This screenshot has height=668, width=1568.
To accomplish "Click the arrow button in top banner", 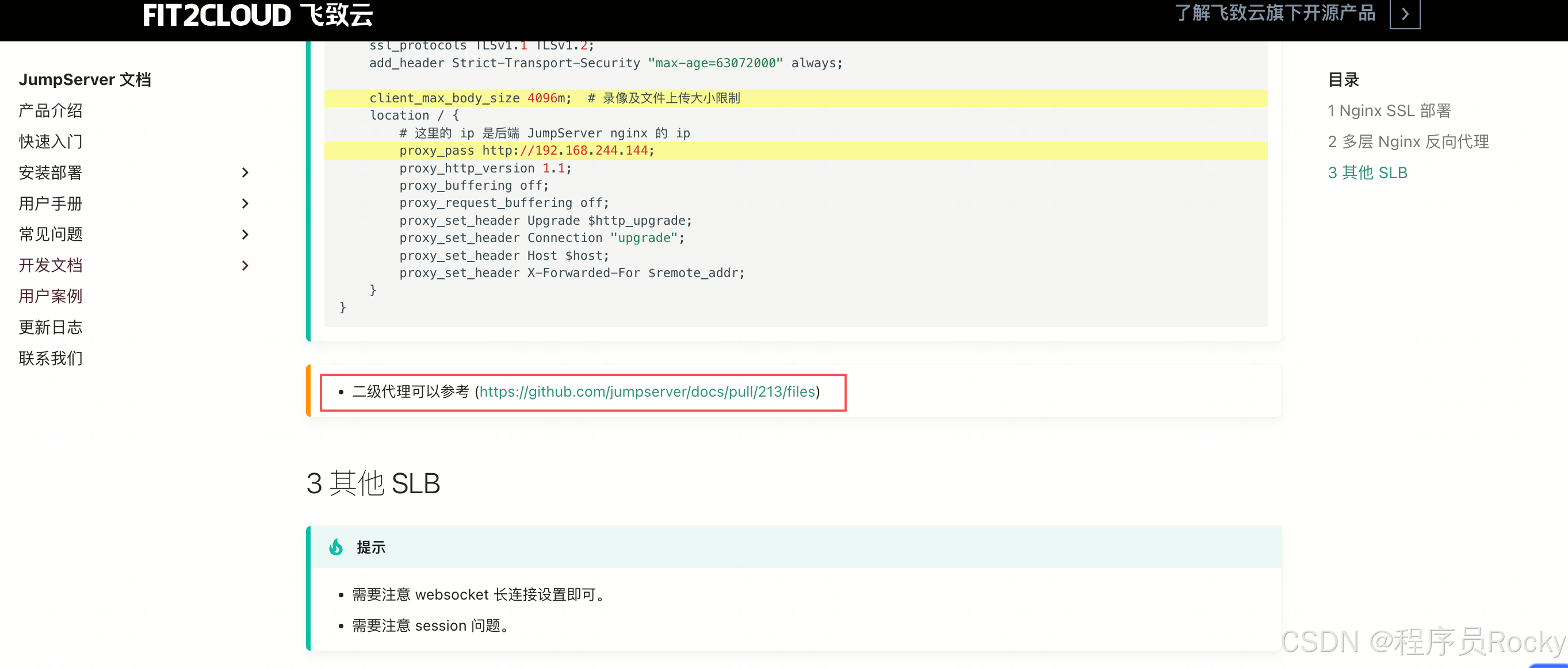I will point(1404,14).
